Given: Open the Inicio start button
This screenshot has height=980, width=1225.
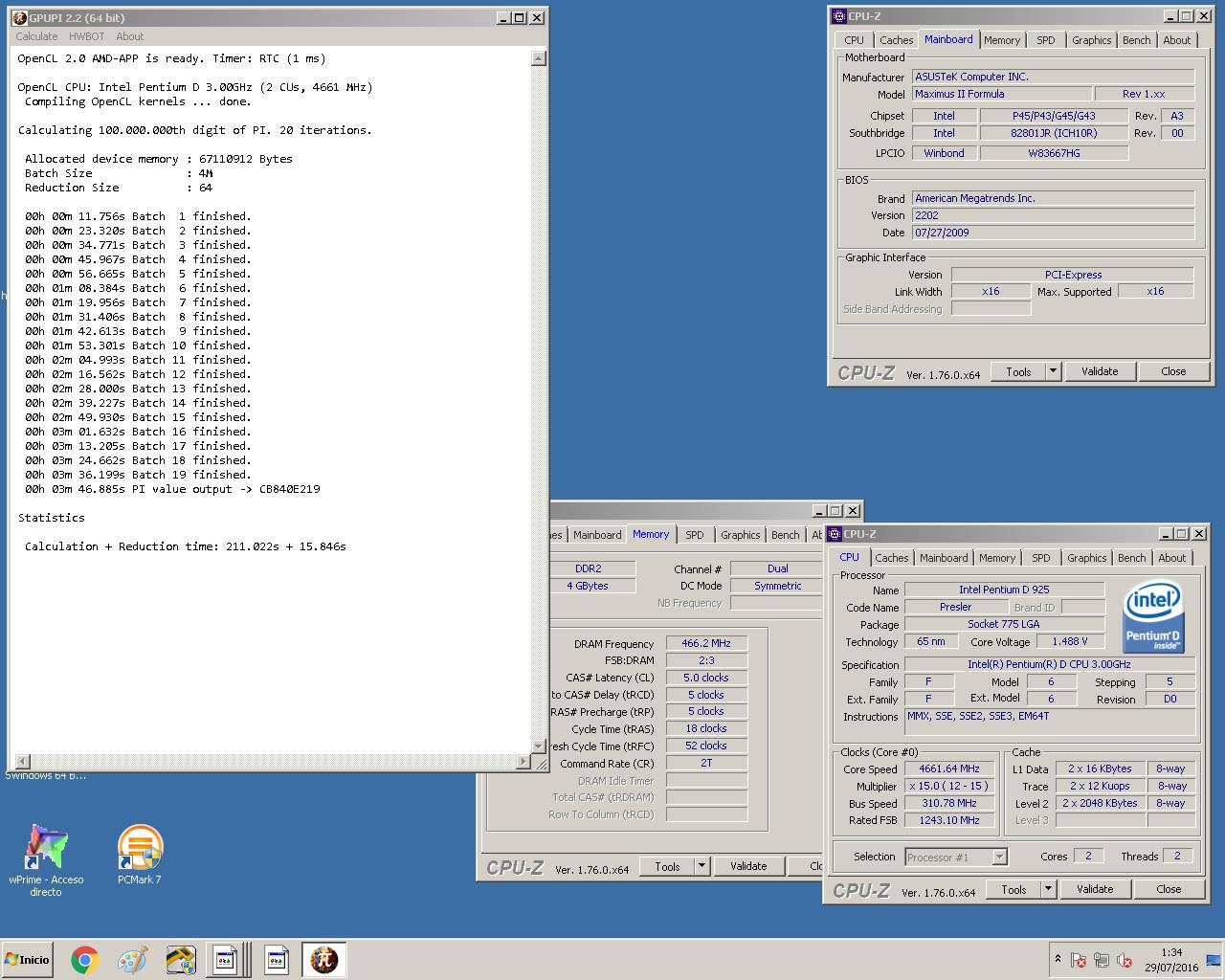Looking at the screenshot, I should point(28,959).
